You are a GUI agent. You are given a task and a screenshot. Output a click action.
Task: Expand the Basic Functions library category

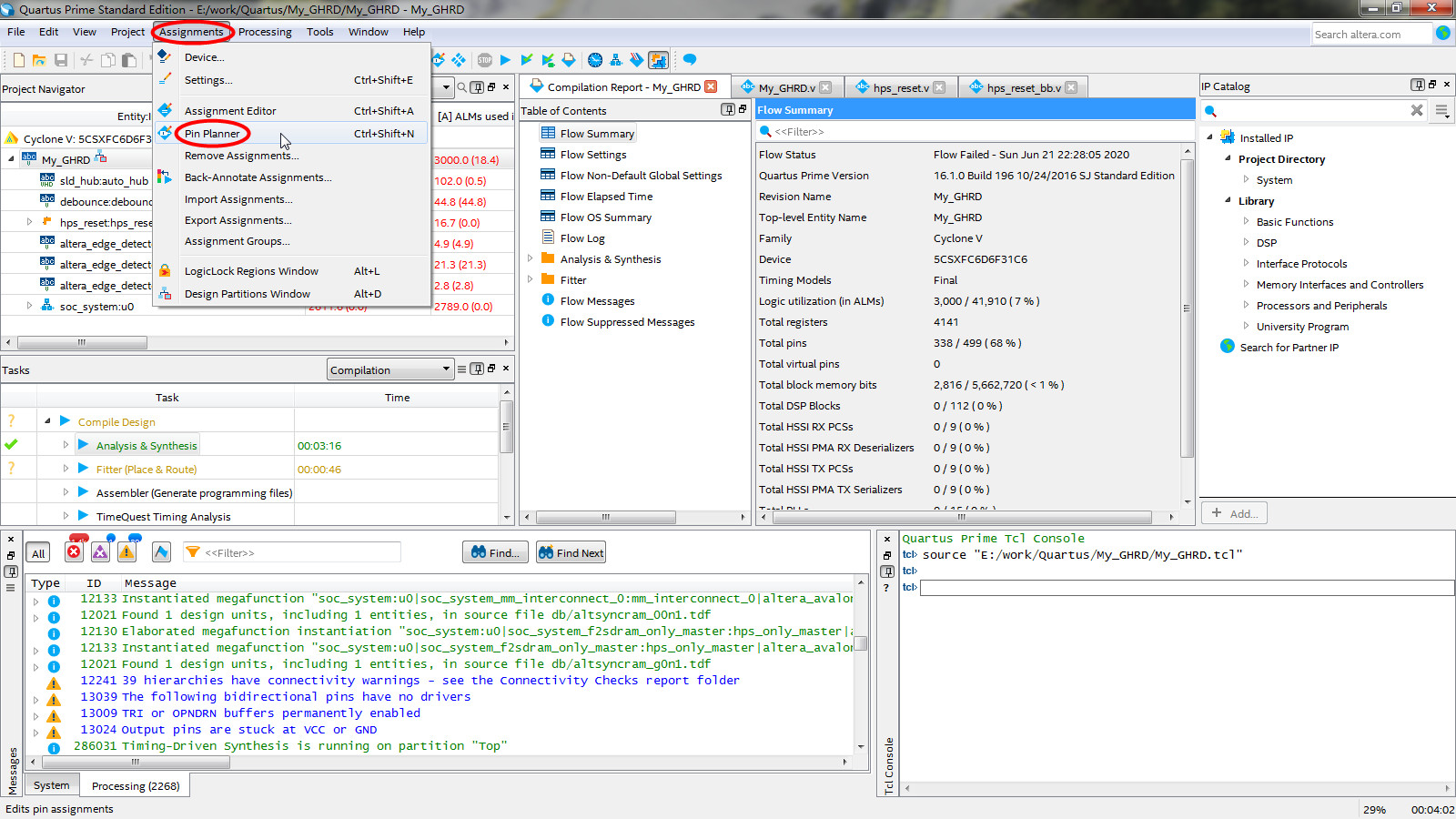(x=1247, y=221)
